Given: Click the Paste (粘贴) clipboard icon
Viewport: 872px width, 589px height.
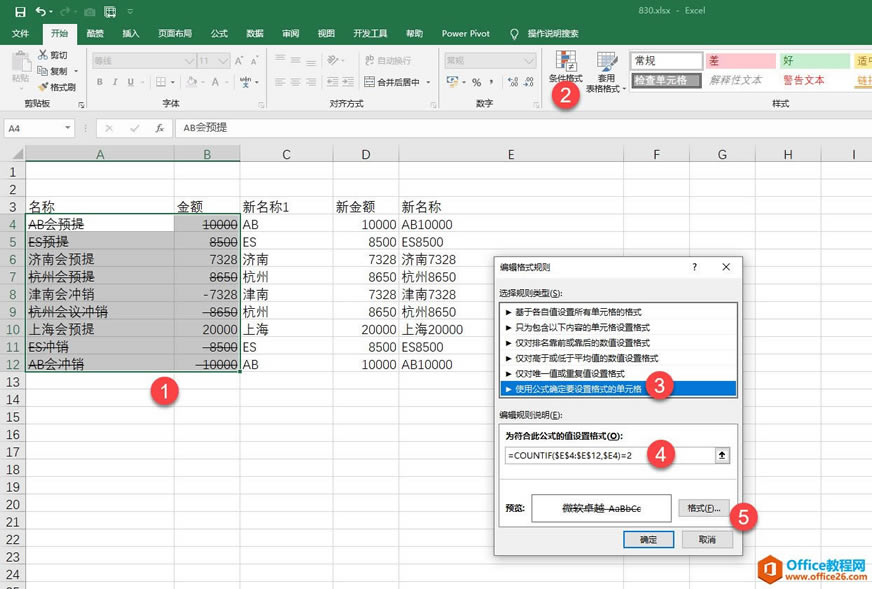Looking at the screenshot, I should click(x=21, y=62).
